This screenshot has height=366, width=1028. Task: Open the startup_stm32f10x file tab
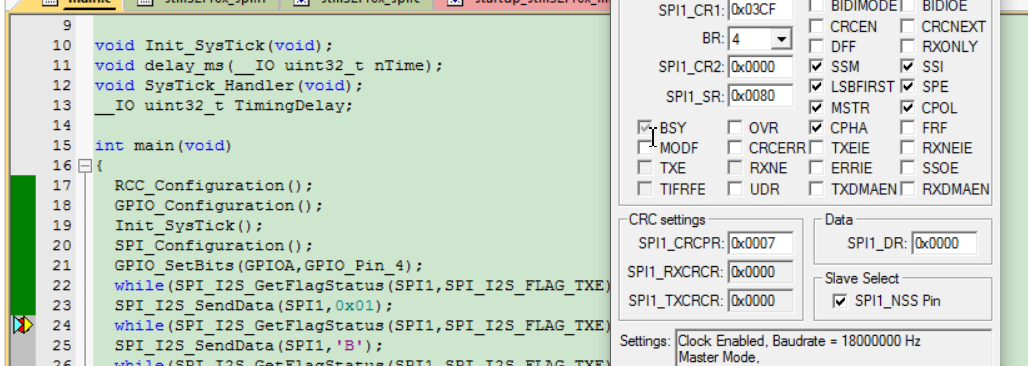click(521, 3)
